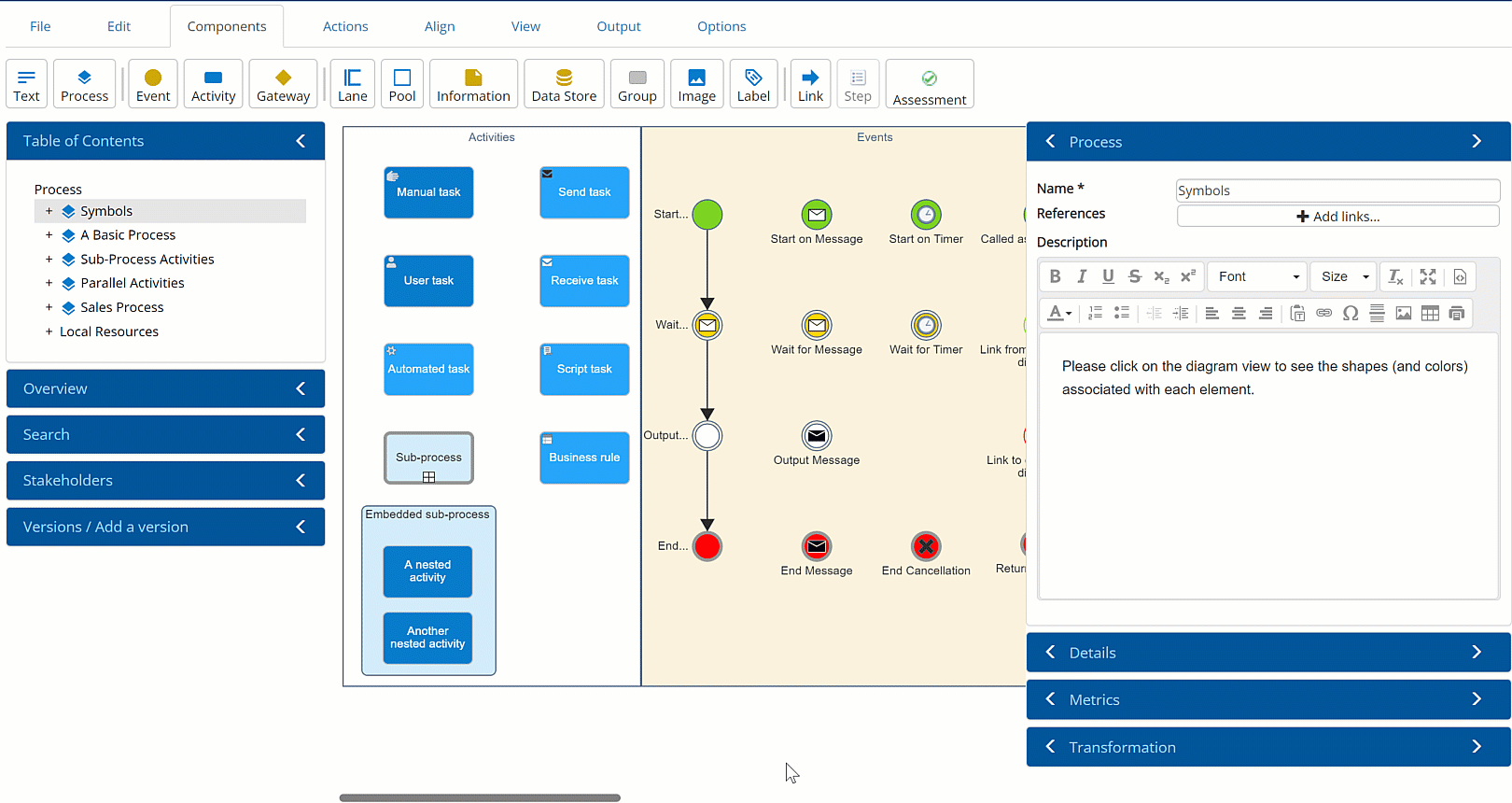Image resolution: width=1512 pixels, height=803 pixels.
Task: Toggle underline formatting
Action: tap(1108, 276)
